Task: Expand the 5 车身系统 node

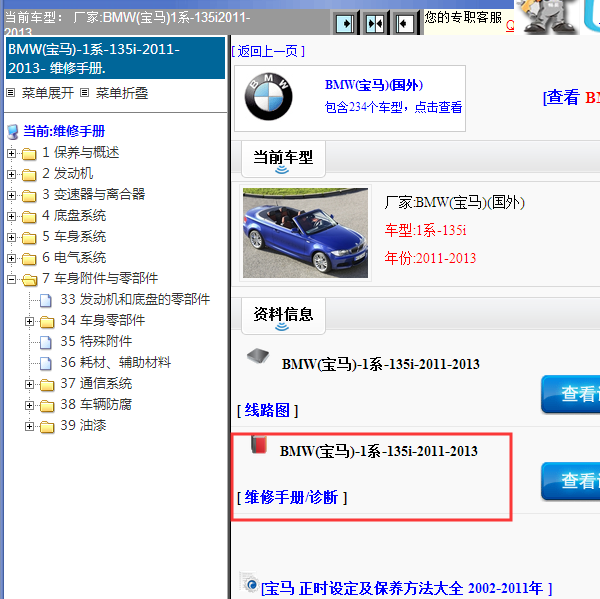Action: tap(11, 238)
